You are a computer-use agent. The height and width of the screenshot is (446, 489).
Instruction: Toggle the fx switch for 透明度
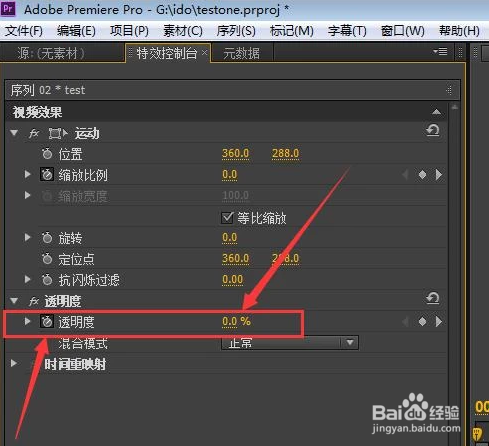[x=34, y=302]
